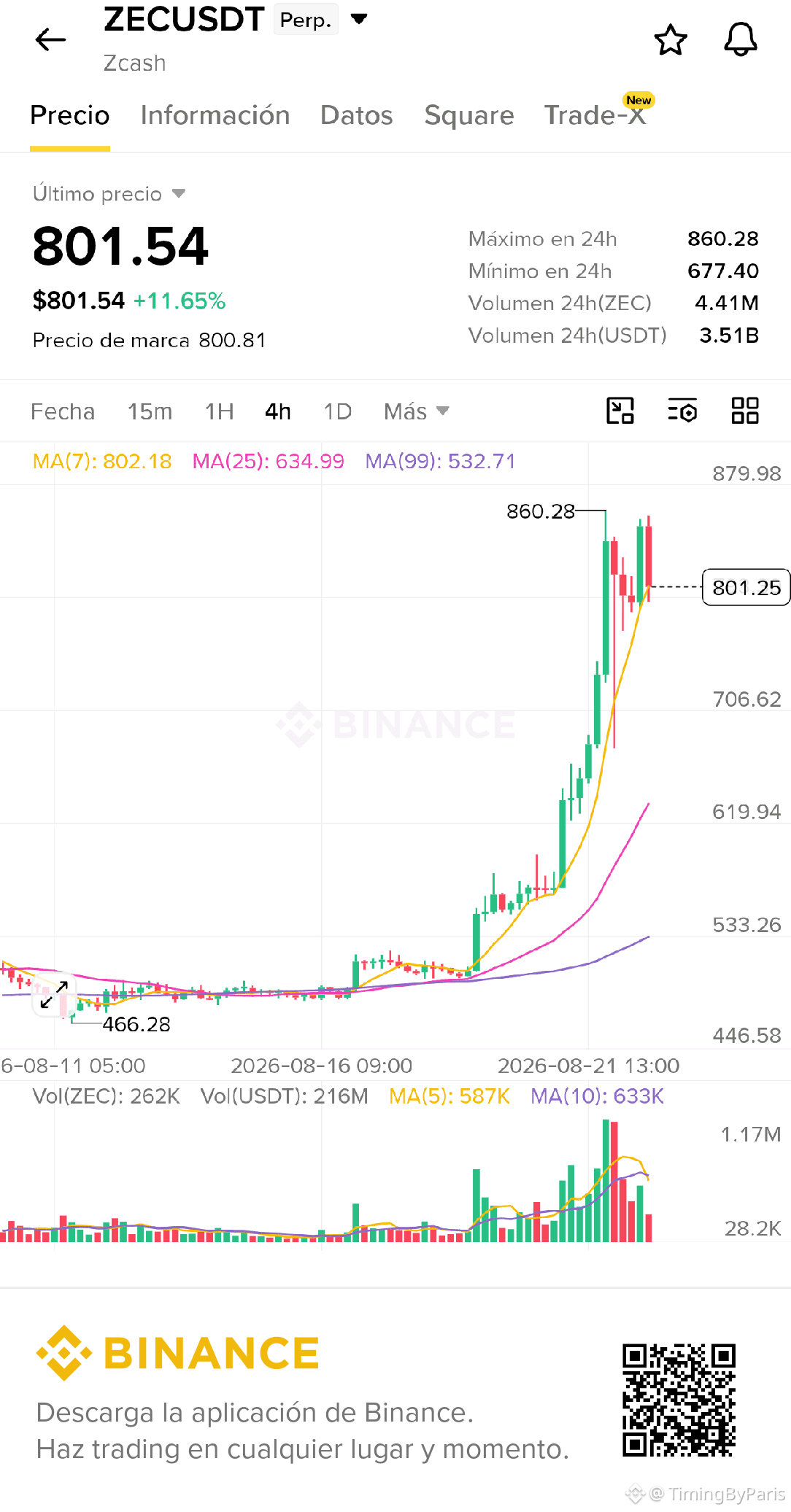Click the Zcash subtitle
791x1512 pixels.
135,63
